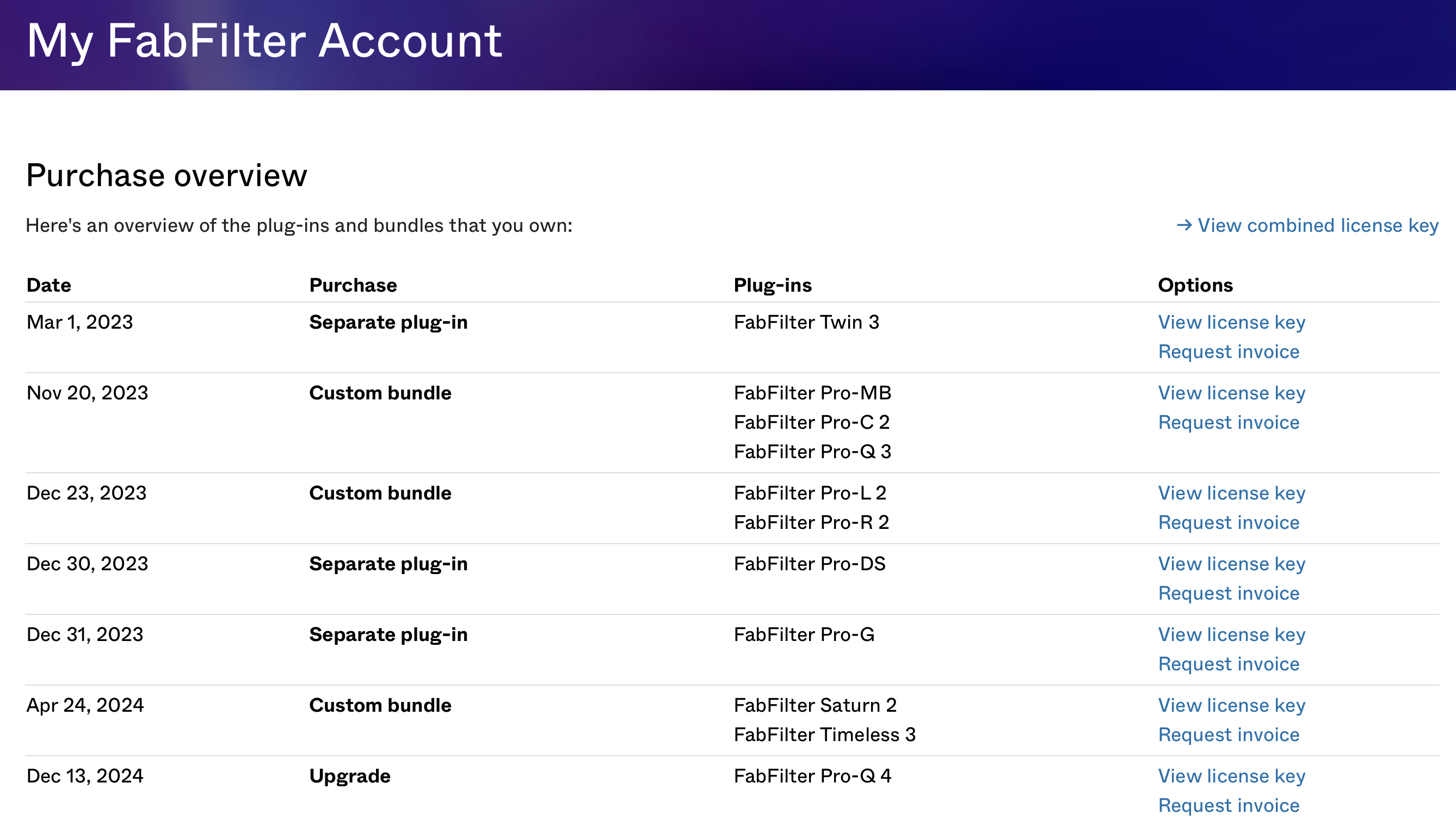Click the arrow icon before View combined license key
Viewport: 1456px width, 826px height.
(1184, 225)
